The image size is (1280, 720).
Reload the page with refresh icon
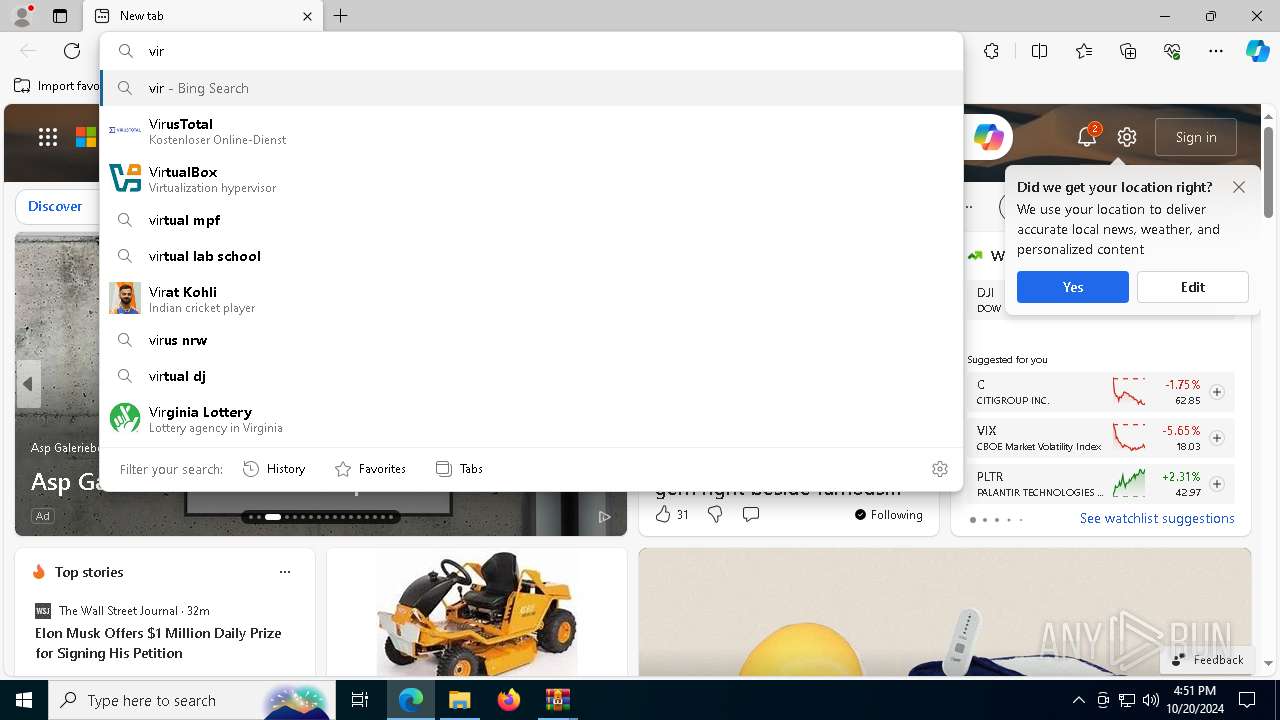(x=72, y=51)
